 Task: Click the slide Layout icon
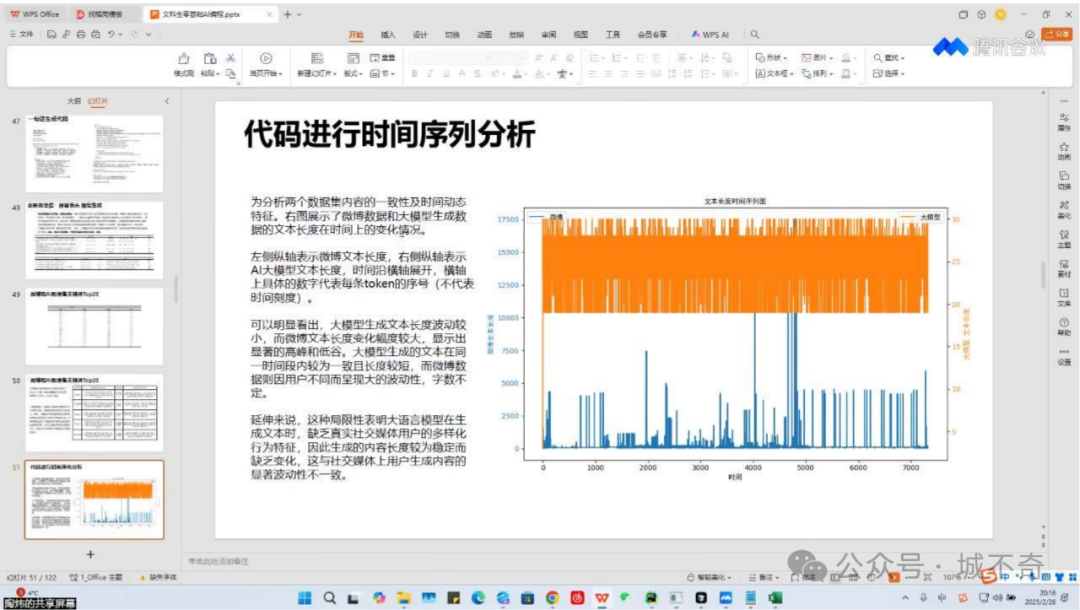pos(353,59)
